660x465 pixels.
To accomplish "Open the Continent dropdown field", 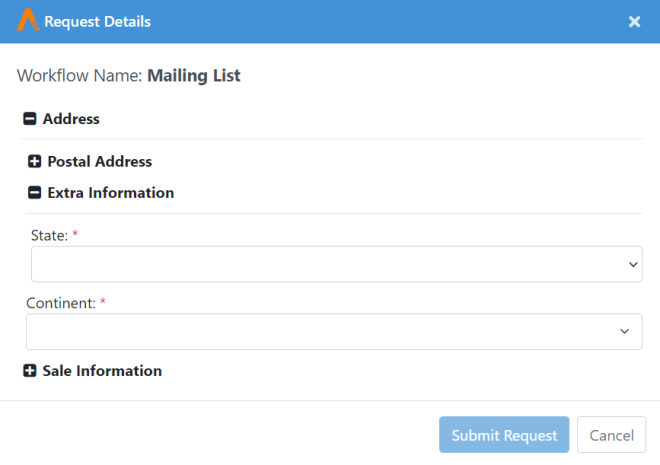I will click(334, 332).
